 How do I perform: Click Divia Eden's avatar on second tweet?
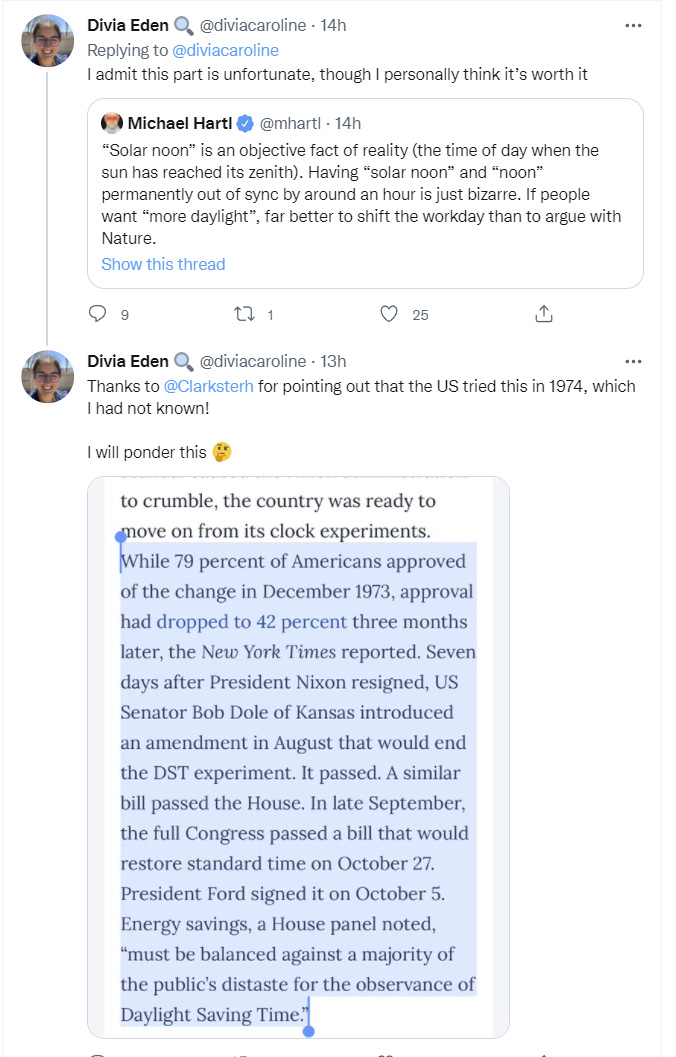click(x=47, y=377)
